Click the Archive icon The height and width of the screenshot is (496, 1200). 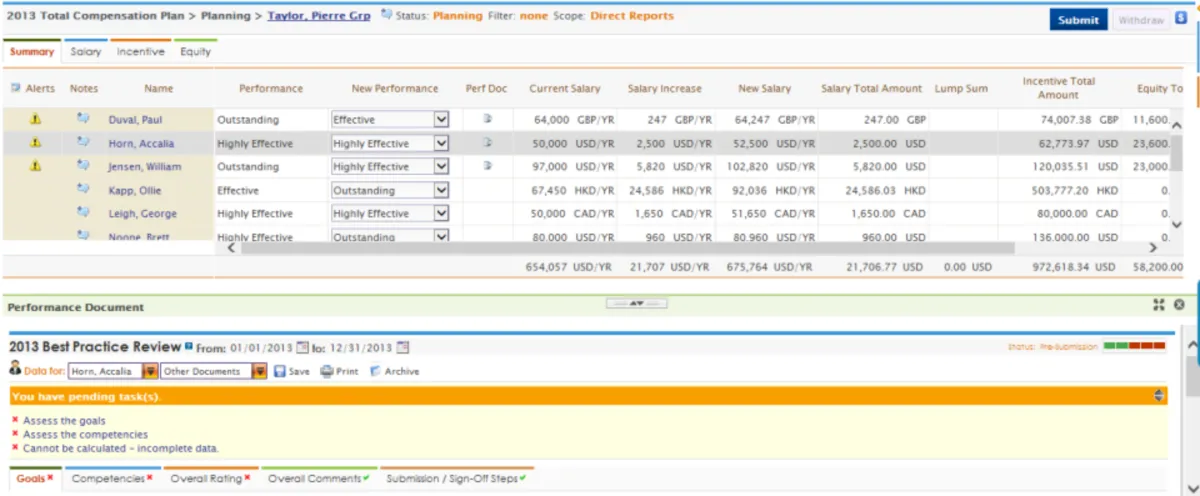click(375, 371)
